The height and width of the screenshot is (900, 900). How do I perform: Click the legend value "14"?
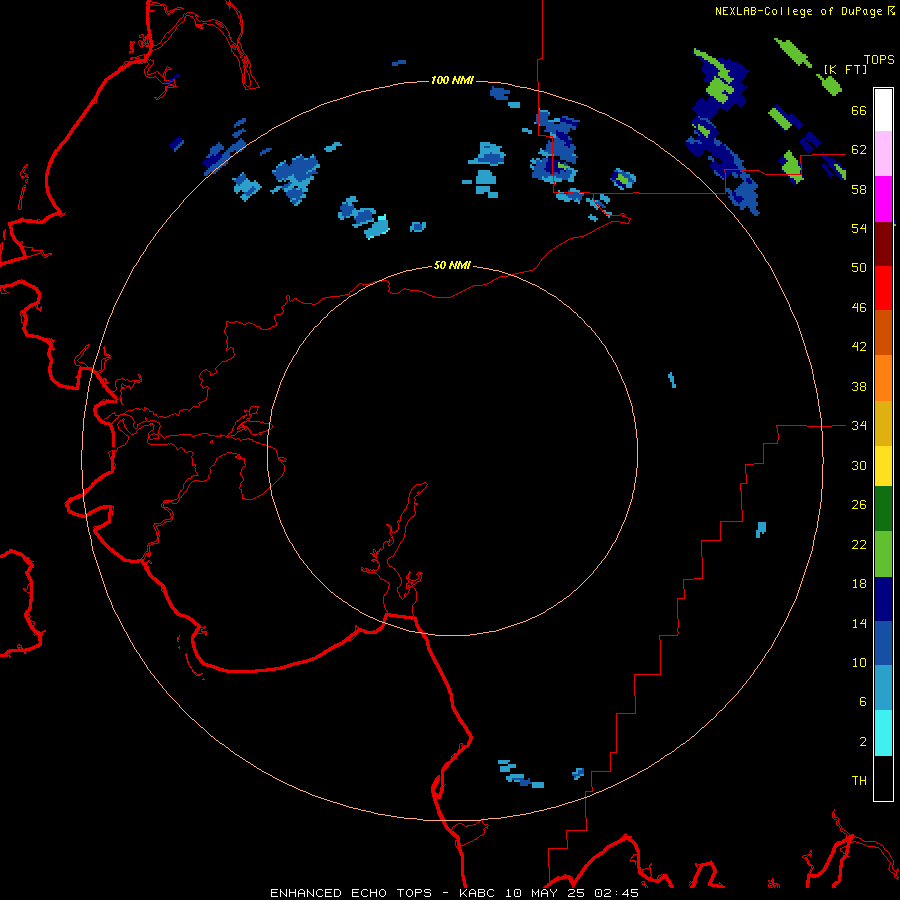859,623
